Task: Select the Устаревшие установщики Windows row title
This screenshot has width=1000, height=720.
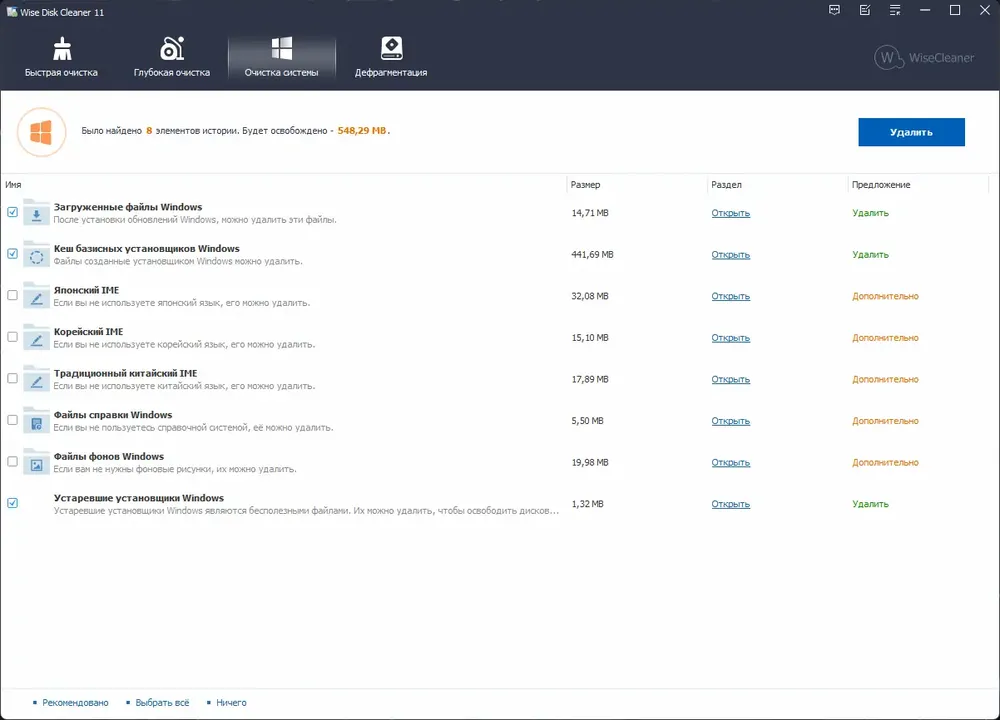Action: 138,498
